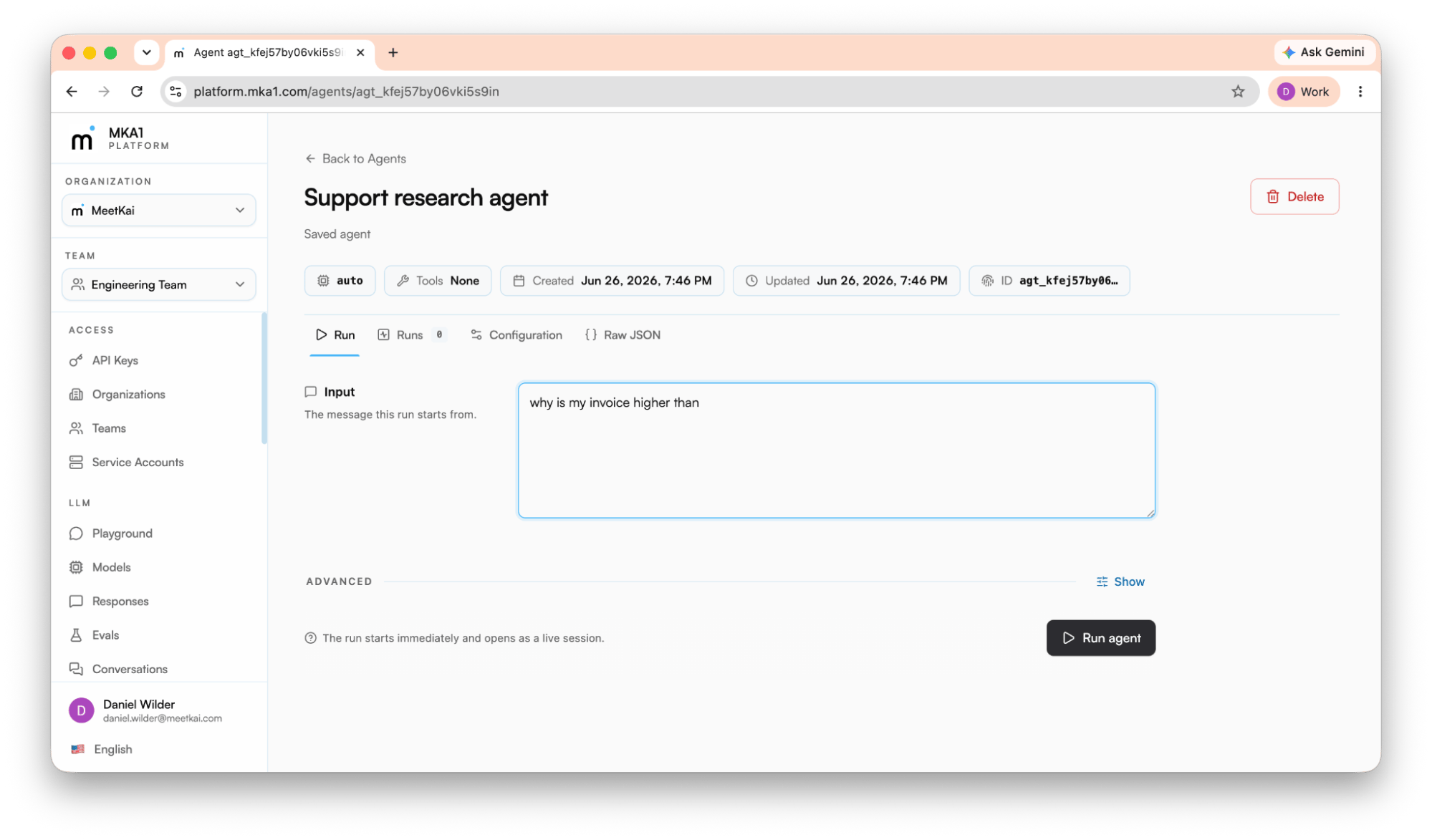Delete the Support research agent
The height and width of the screenshot is (840, 1432).
pos(1294,196)
